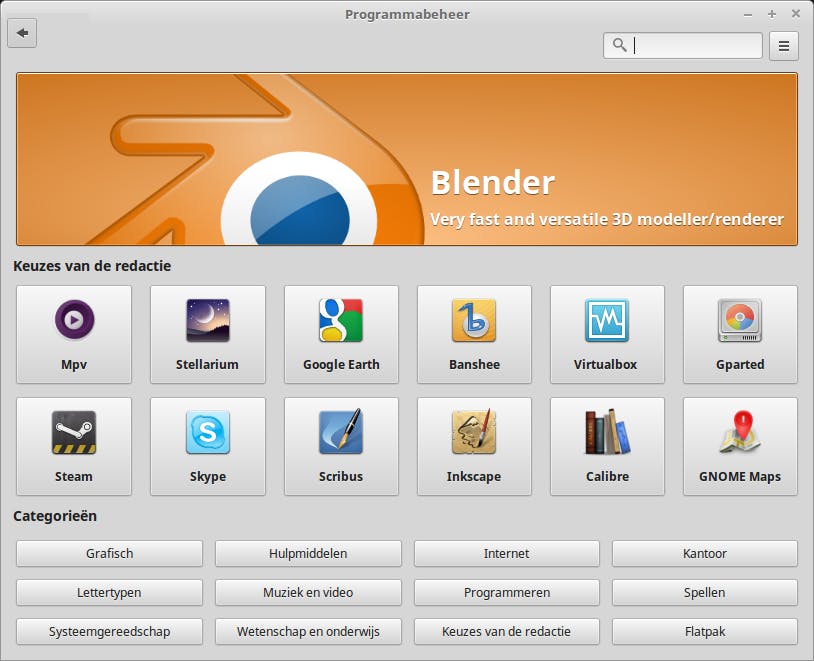814x661 pixels.
Task: Browse the Muziek en video category
Action: click(x=308, y=592)
